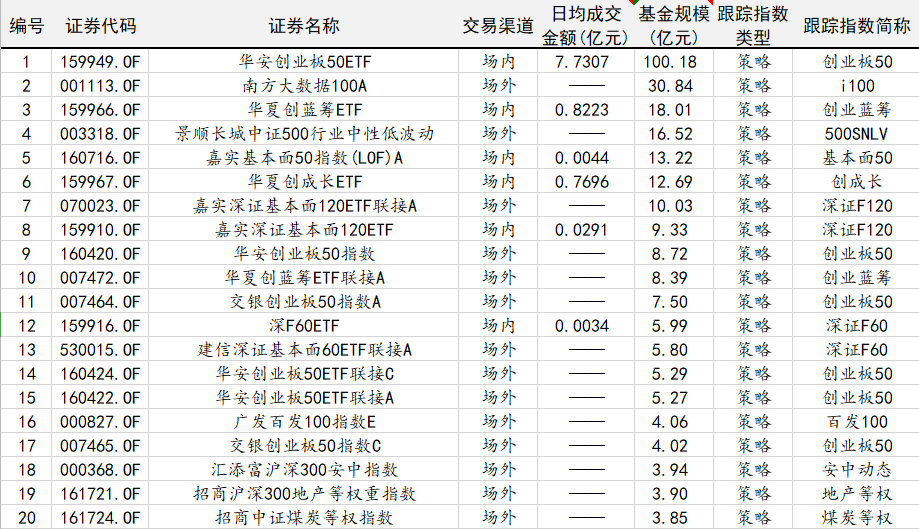Select the 12.69 fund size cell
Viewport: 919px width, 529px height.
pos(674,182)
